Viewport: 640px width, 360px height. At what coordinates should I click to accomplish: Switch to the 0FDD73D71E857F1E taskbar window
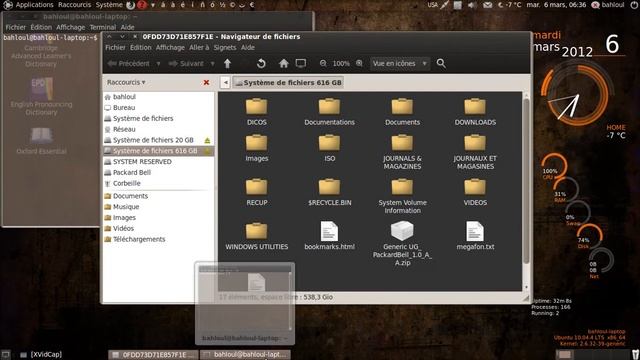153,355
